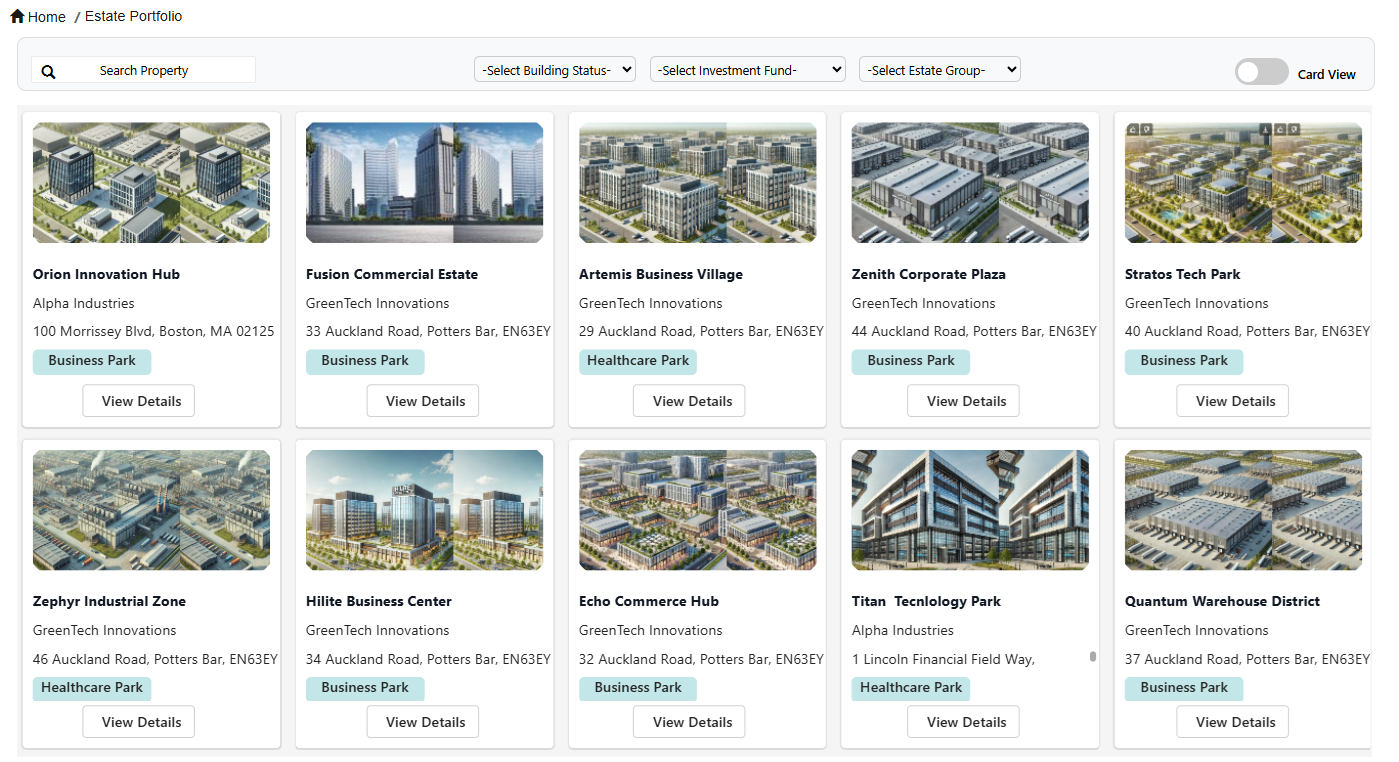Viewport: 1399px width, 762px height.
Task: Click the building icon on Stratos Tech Park image
Action: pyautogui.click(x=1132, y=129)
